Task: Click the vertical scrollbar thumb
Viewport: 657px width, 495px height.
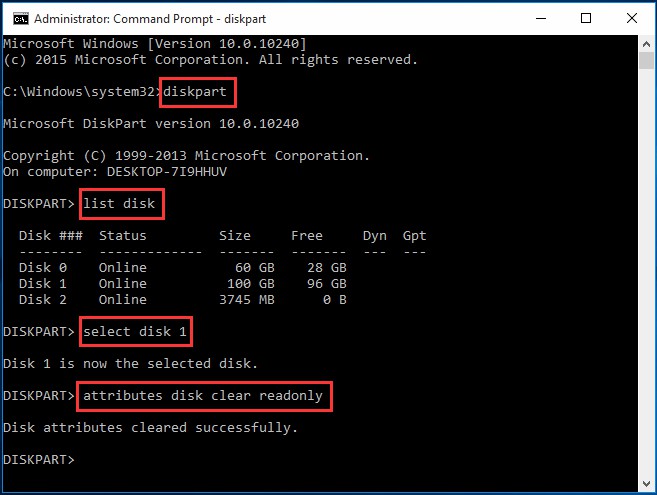Action: [x=646, y=60]
